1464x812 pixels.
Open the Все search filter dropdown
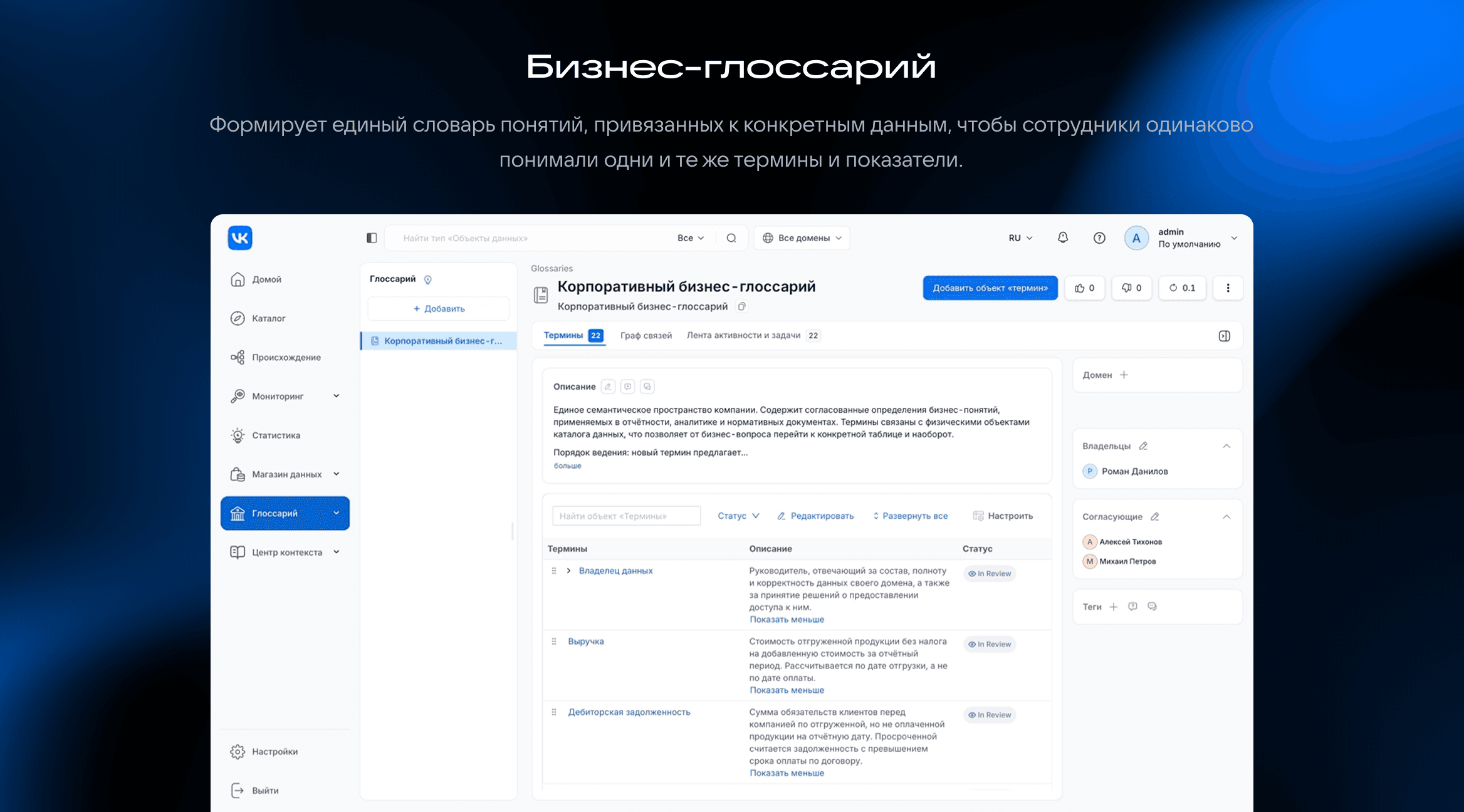[x=691, y=238]
